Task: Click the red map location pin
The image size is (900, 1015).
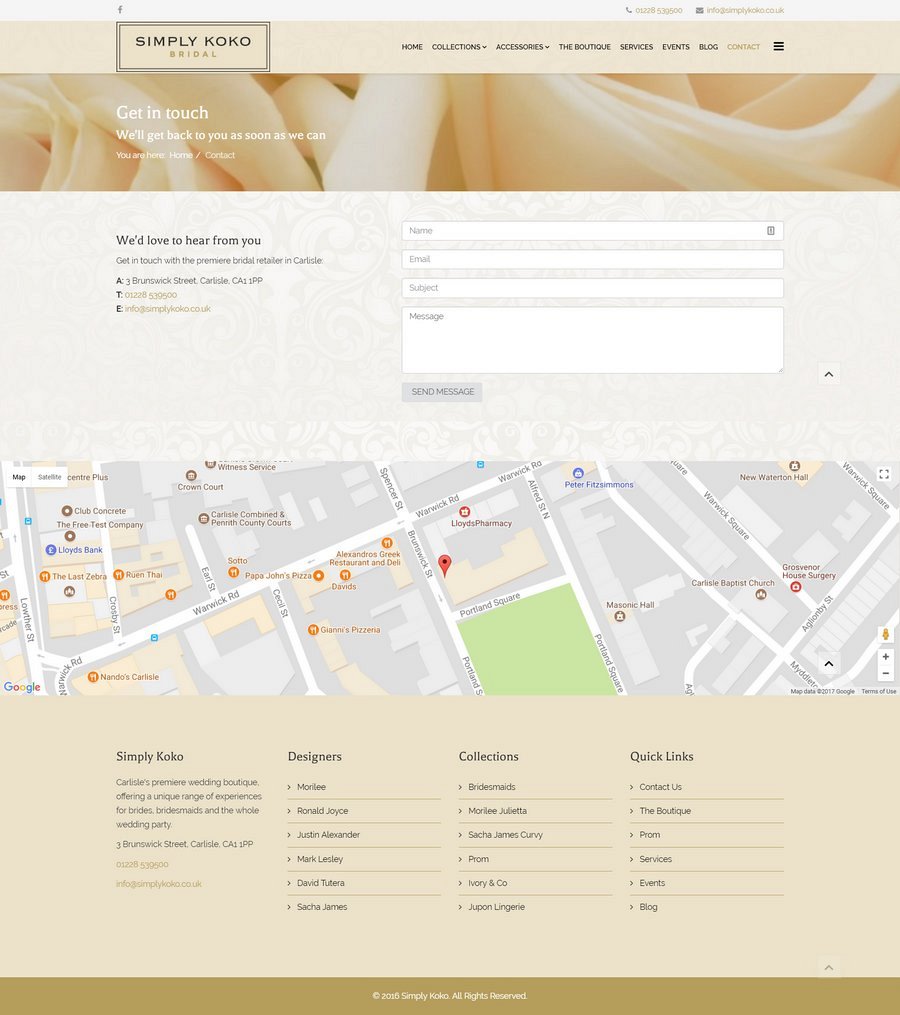Action: coord(445,565)
